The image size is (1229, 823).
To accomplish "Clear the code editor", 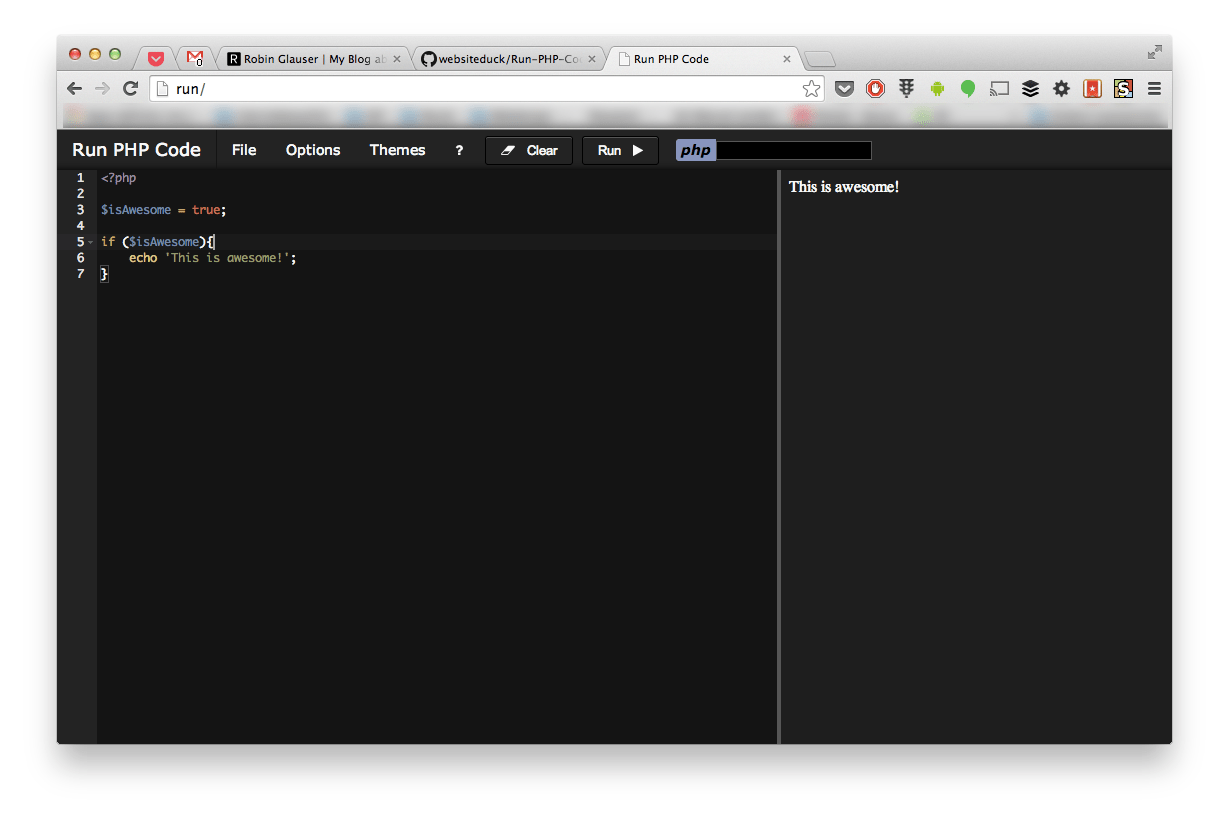I will pyautogui.click(x=528, y=150).
